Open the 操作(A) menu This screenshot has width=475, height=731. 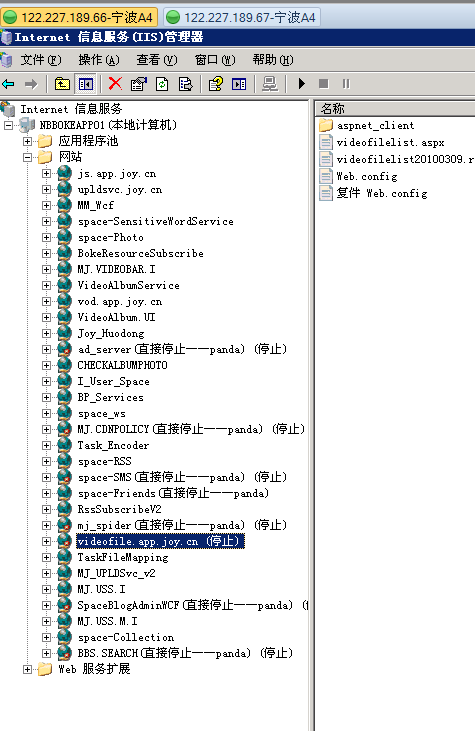pyautogui.click(x=99, y=60)
